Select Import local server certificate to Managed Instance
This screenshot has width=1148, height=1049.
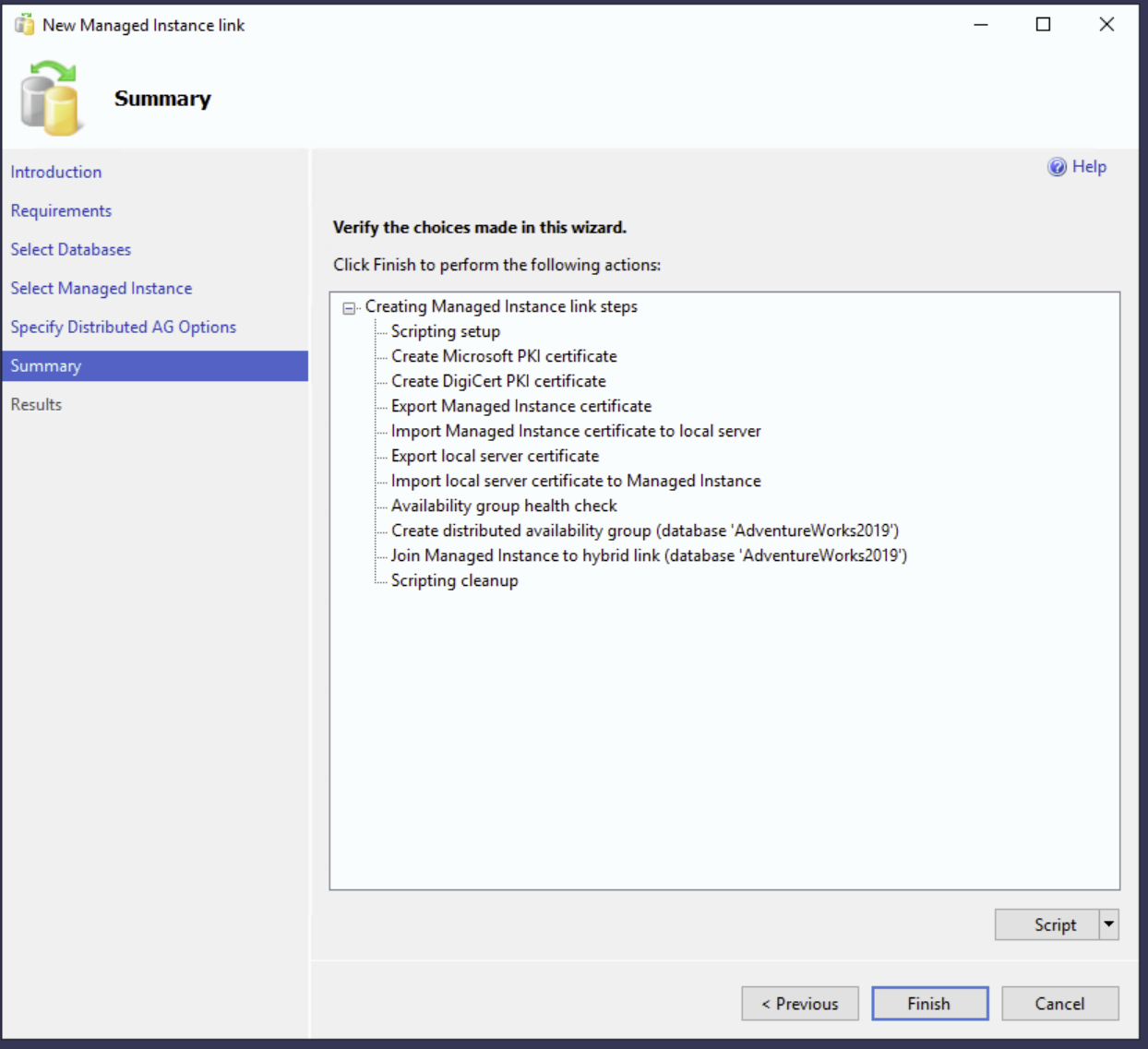(576, 481)
